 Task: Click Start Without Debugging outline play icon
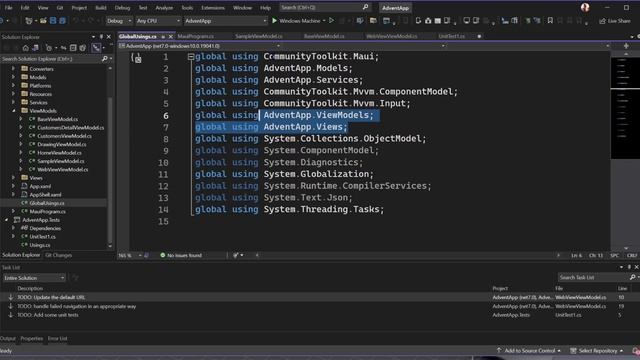(331, 20)
